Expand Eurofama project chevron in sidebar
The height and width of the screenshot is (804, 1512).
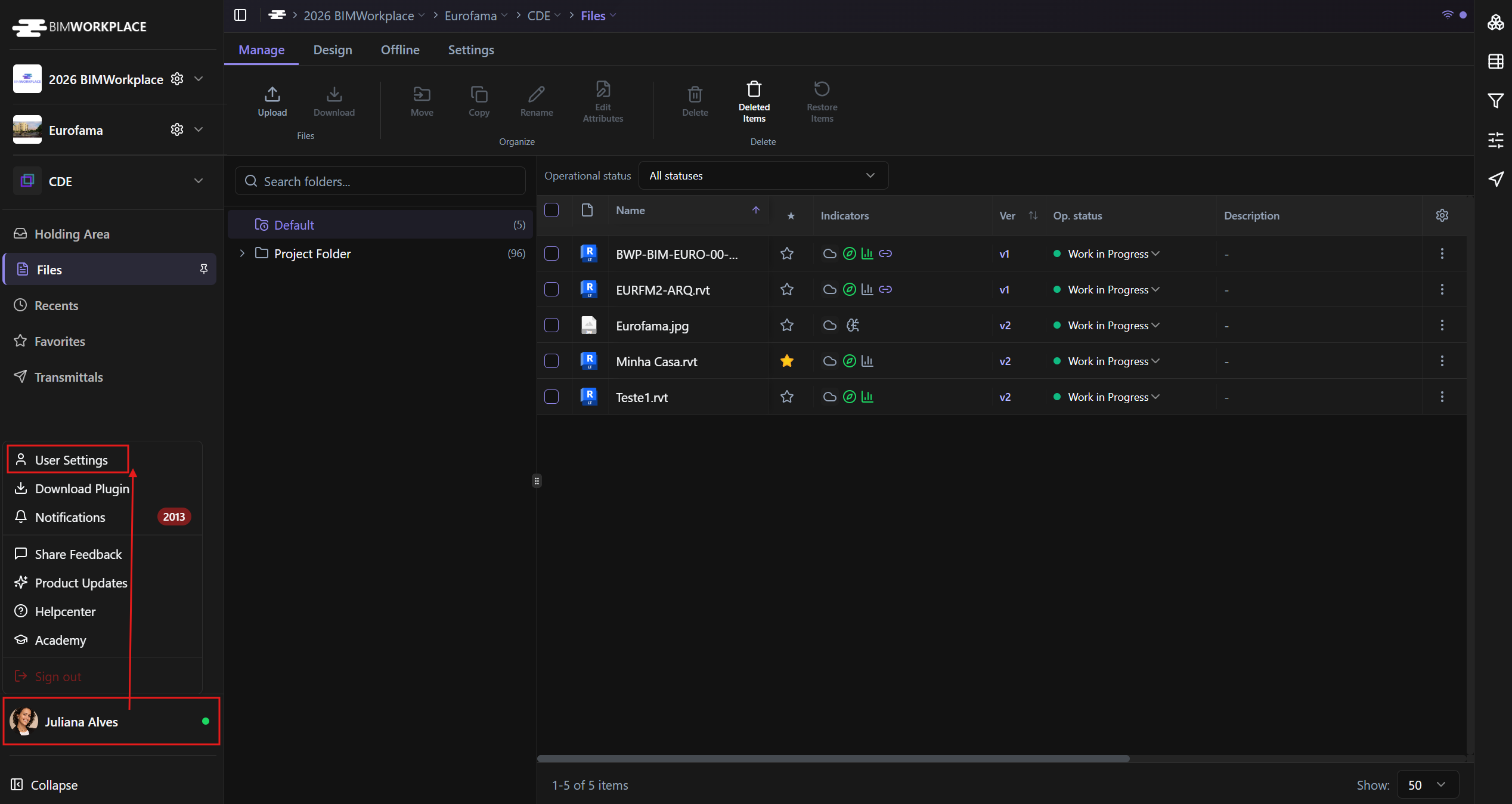pyautogui.click(x=199, y=129)
